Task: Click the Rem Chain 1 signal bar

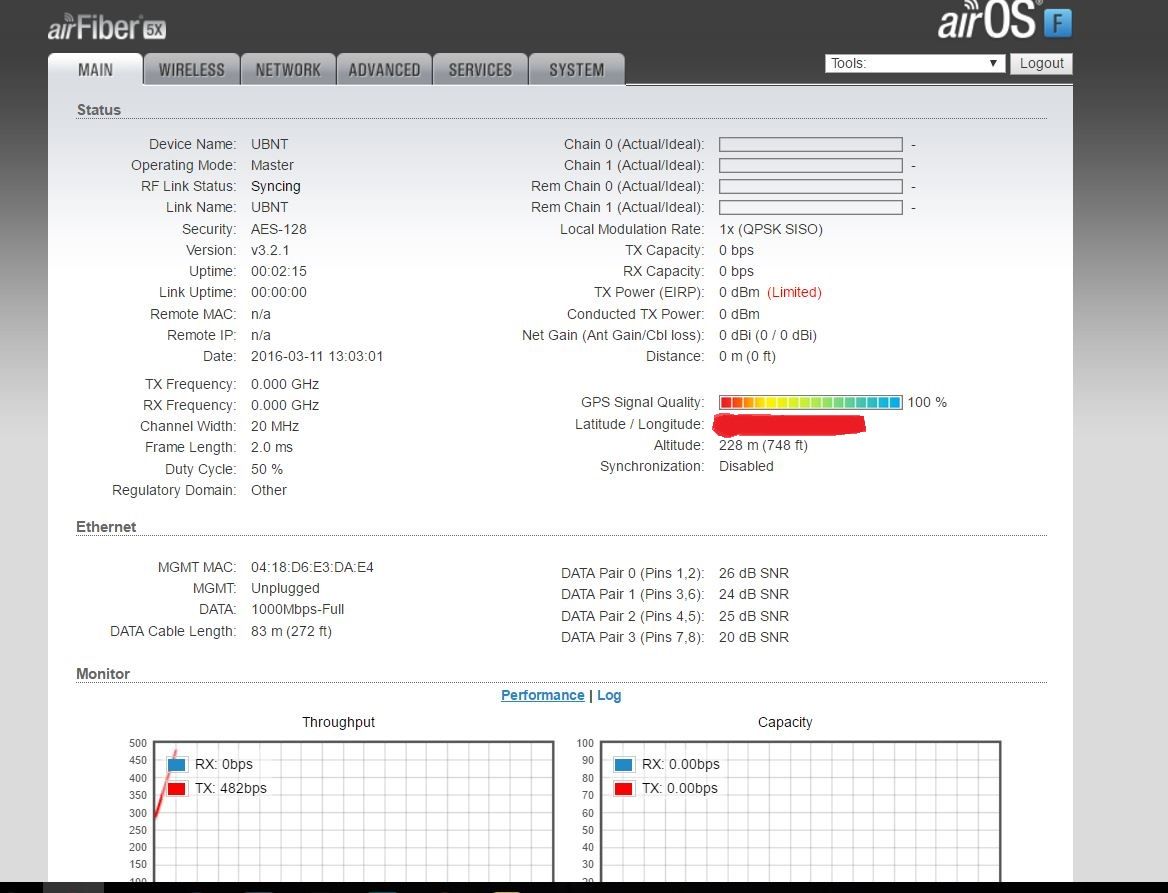Action: click(x=810, y=207)
